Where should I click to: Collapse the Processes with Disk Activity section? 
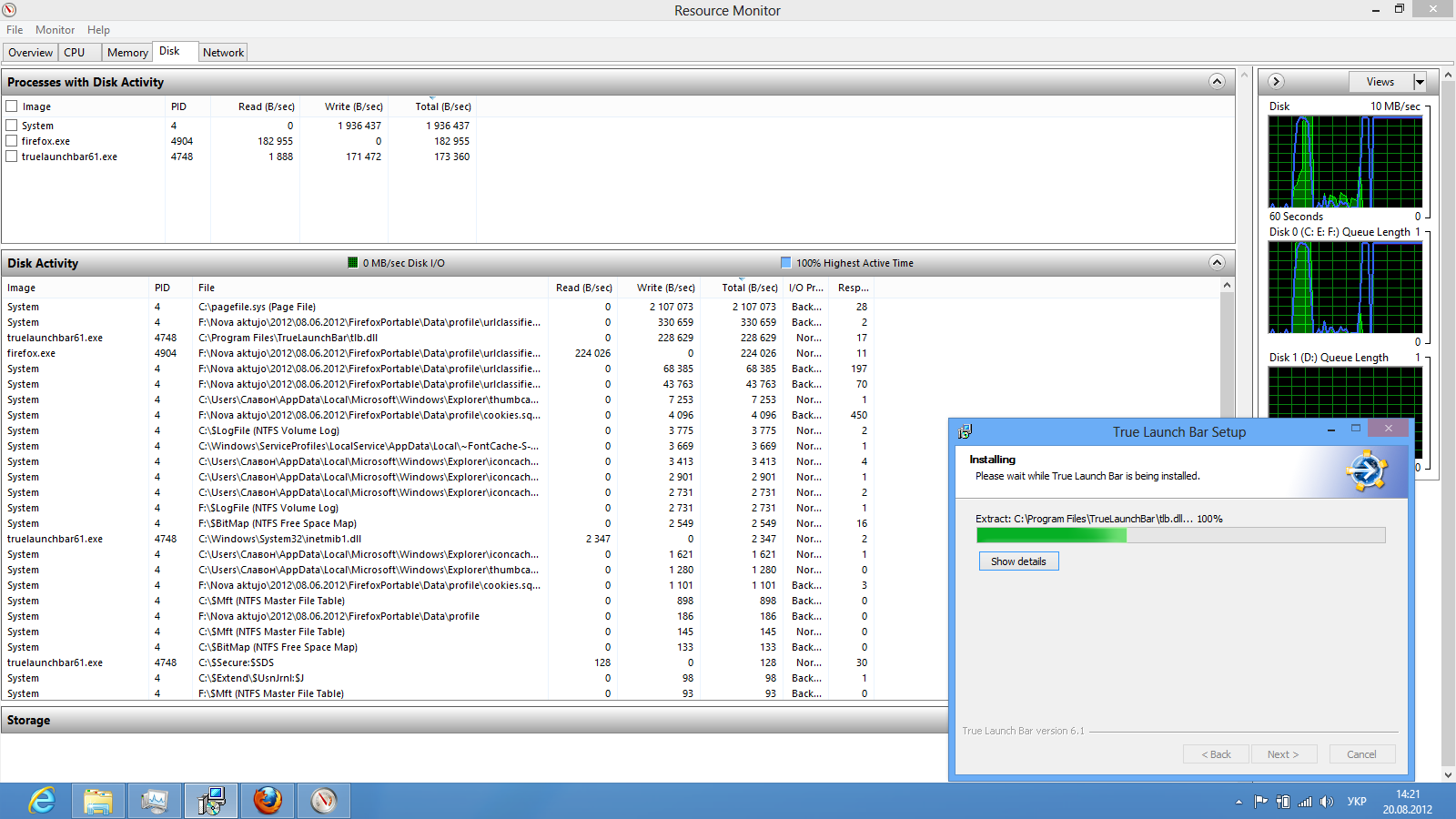(x=1217, y=82)
